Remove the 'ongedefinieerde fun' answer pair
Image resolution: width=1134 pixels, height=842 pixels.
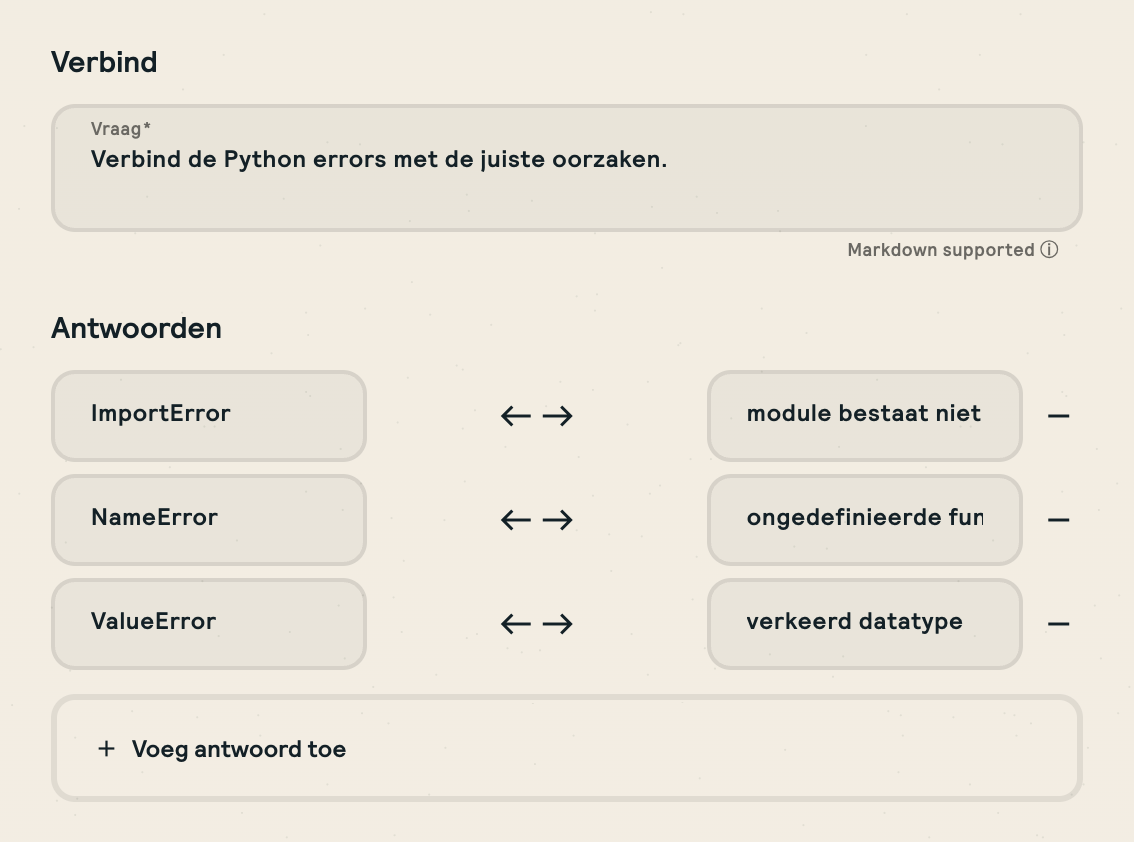[1058, 520]
